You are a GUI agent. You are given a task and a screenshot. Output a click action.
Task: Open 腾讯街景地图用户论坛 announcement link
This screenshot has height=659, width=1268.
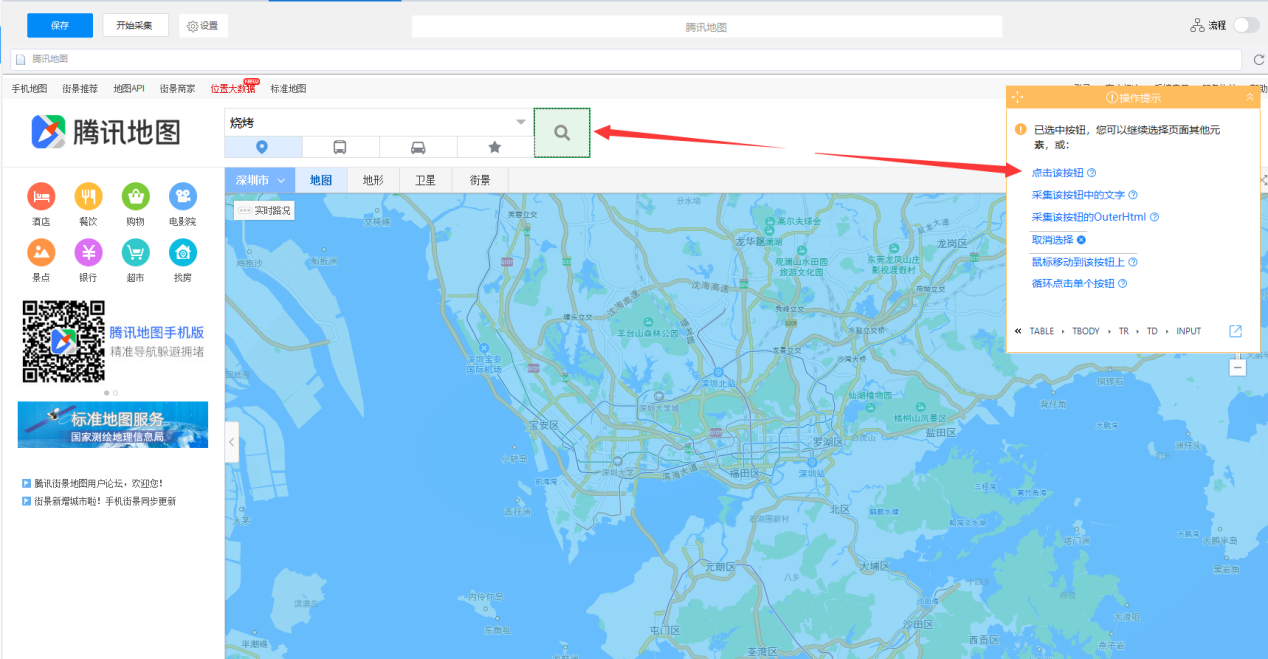click(98, 483)
